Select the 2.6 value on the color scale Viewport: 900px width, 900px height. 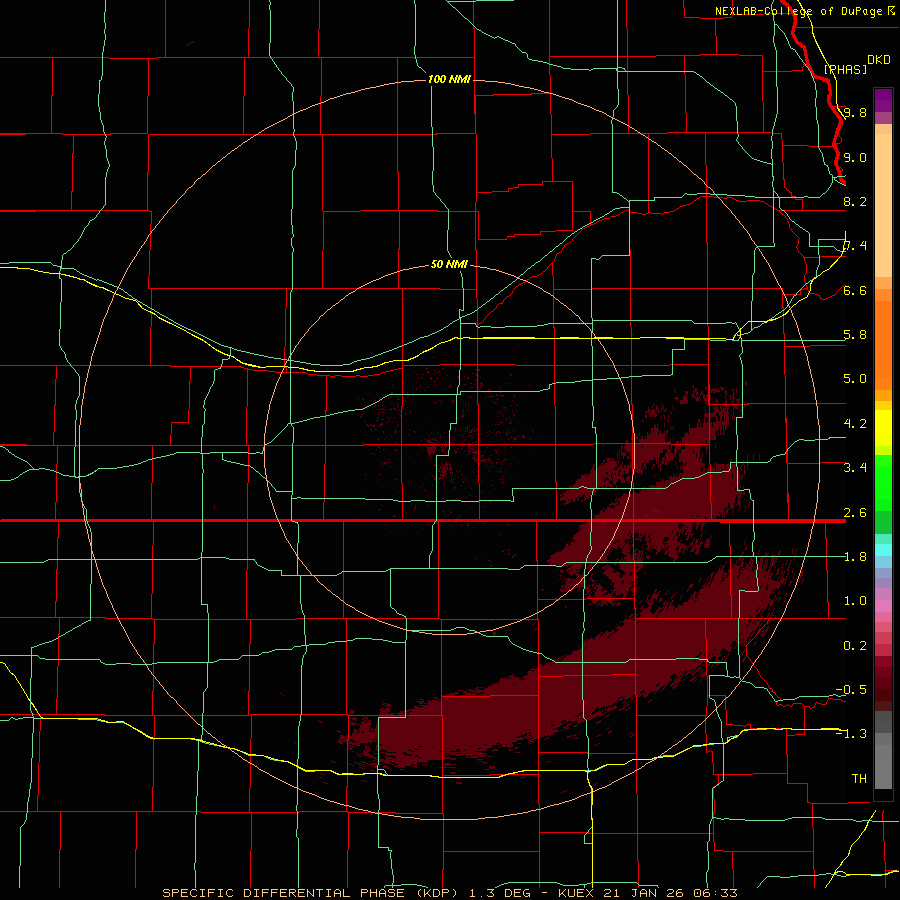[855, 513]
